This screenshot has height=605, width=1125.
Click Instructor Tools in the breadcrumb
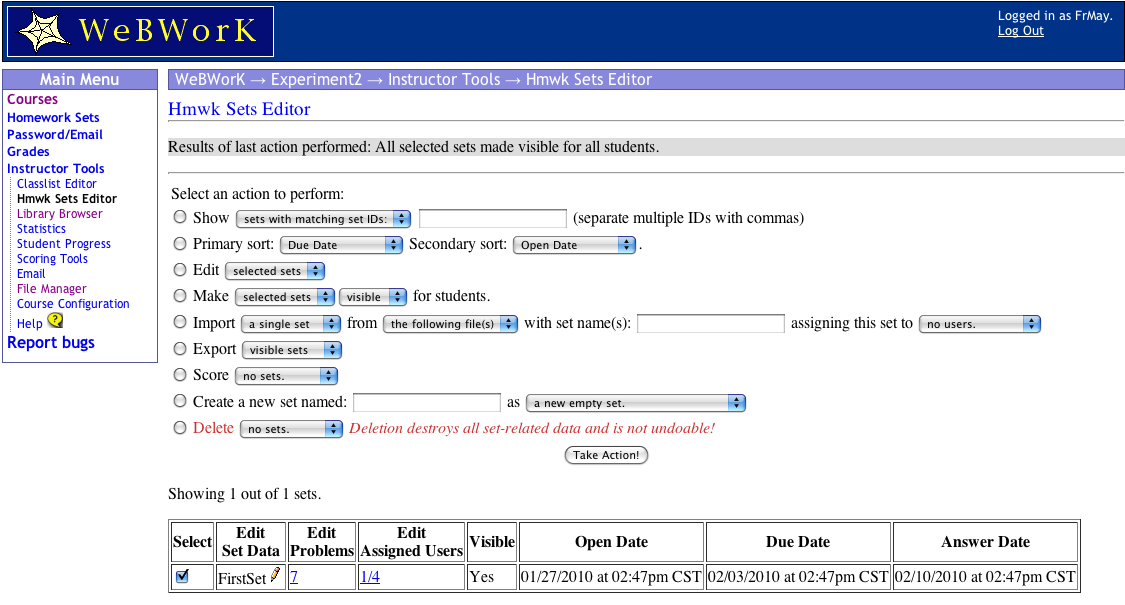click(x=444, y=80)
